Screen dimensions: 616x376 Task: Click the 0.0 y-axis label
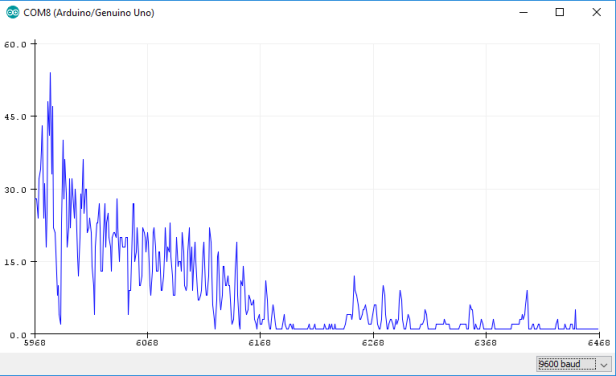(x=18, y=335)
